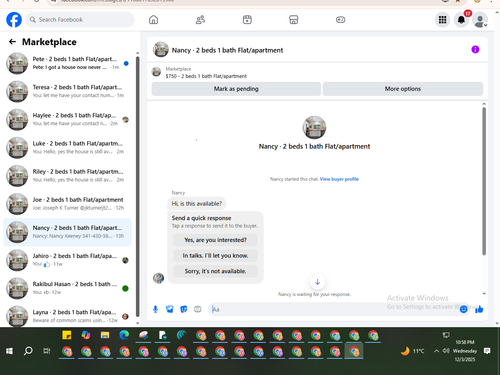The width and height of the screenshot is (500, 375).
Task: Open Jahiro's conversation in the list
Action: tap(67, 260)
